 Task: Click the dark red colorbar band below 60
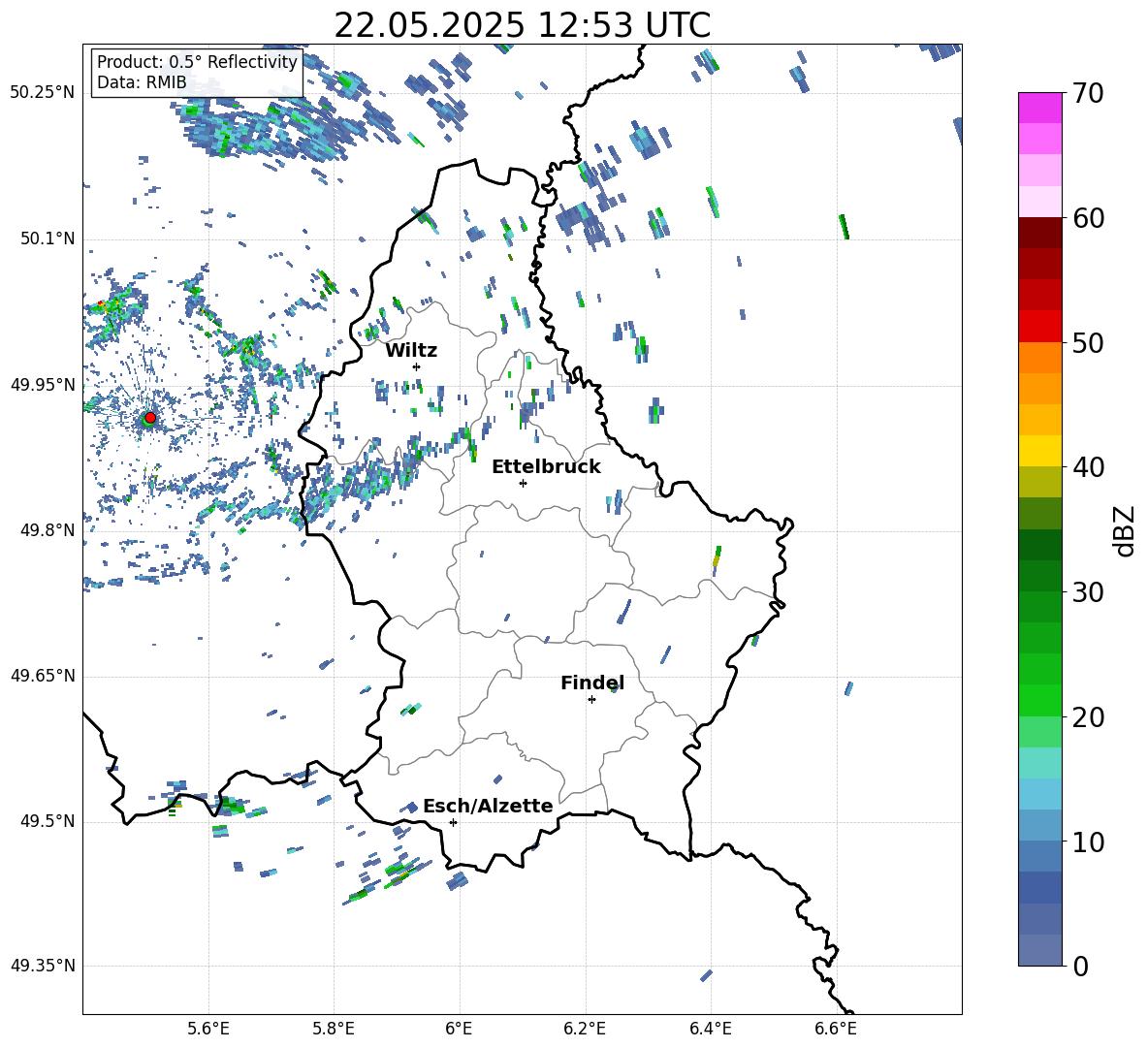1039,233
